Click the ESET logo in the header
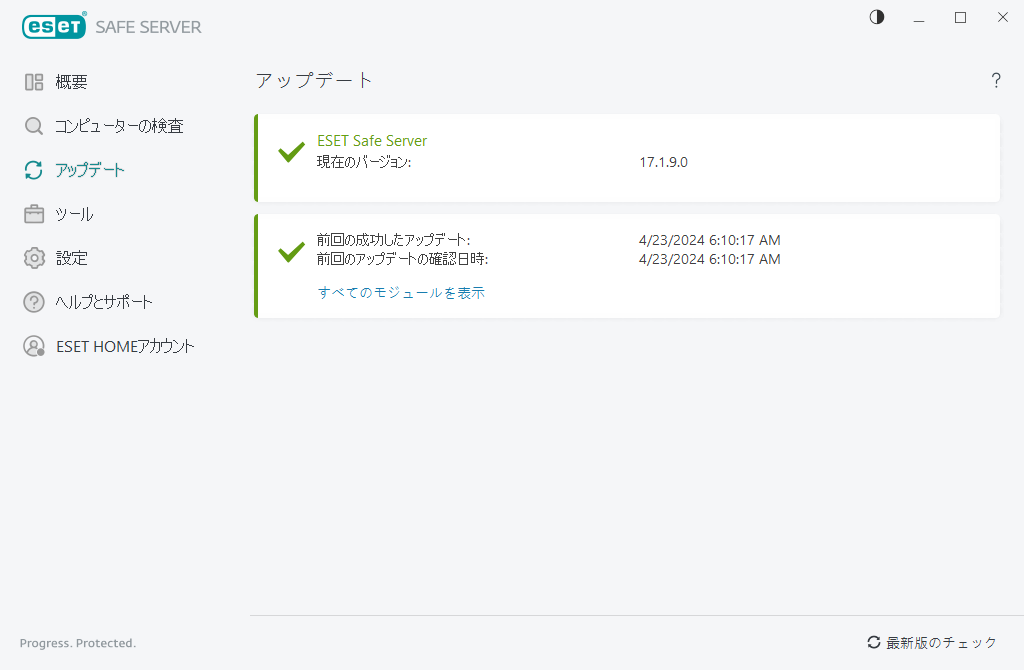1024x670 pixels. coord(54,26)
